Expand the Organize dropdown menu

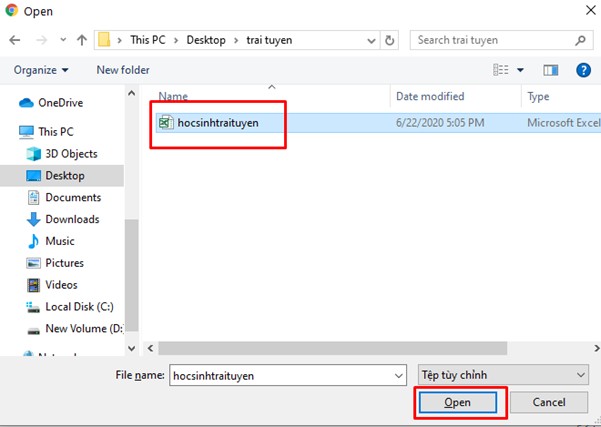click(41, 70)
